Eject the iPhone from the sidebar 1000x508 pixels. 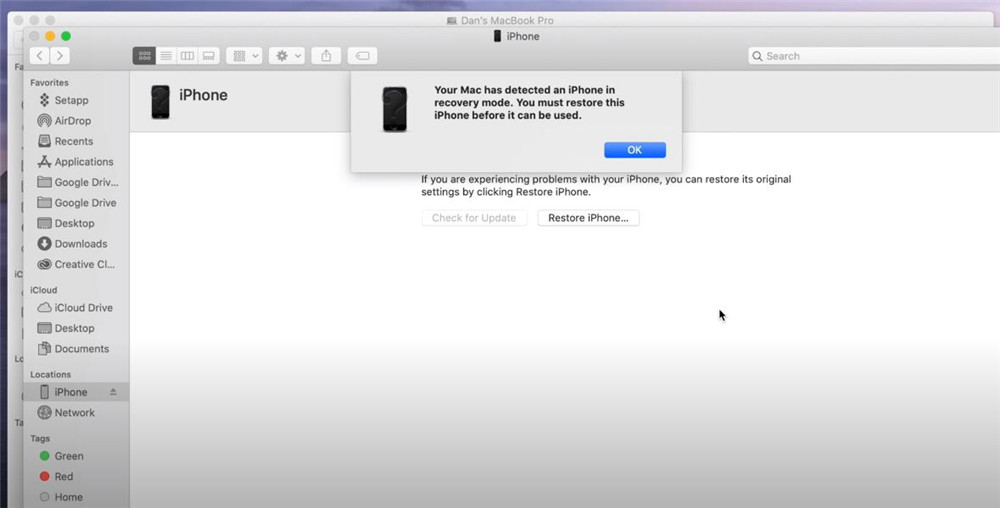pyautogui.click(x=113, y=392)
